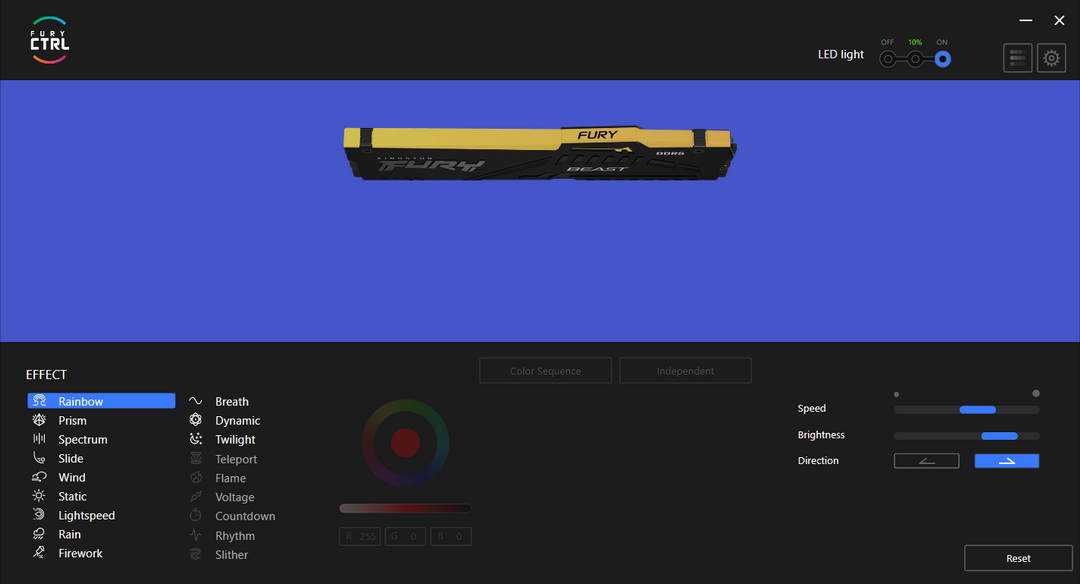Pick the Flame effect label
Viewport: 1080px width, 584px height.
(230, 478)
